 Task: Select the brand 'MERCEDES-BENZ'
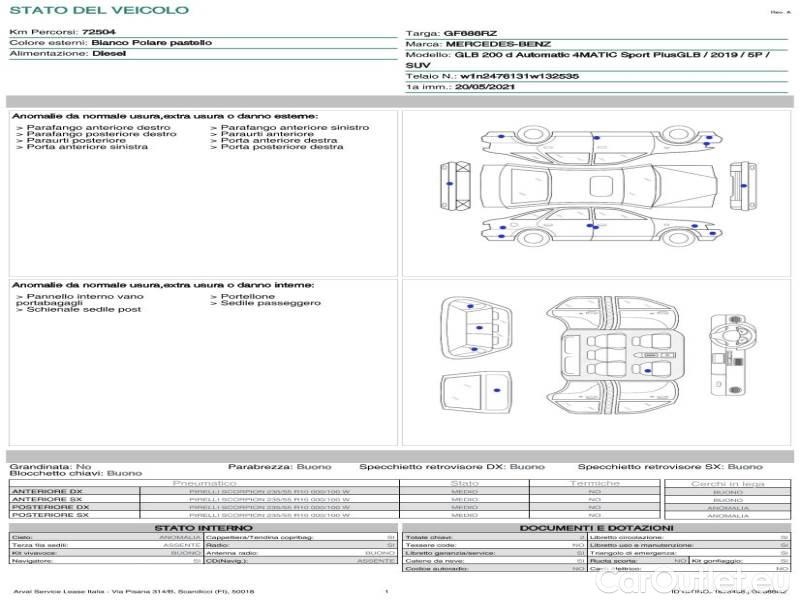coord(498,44)
